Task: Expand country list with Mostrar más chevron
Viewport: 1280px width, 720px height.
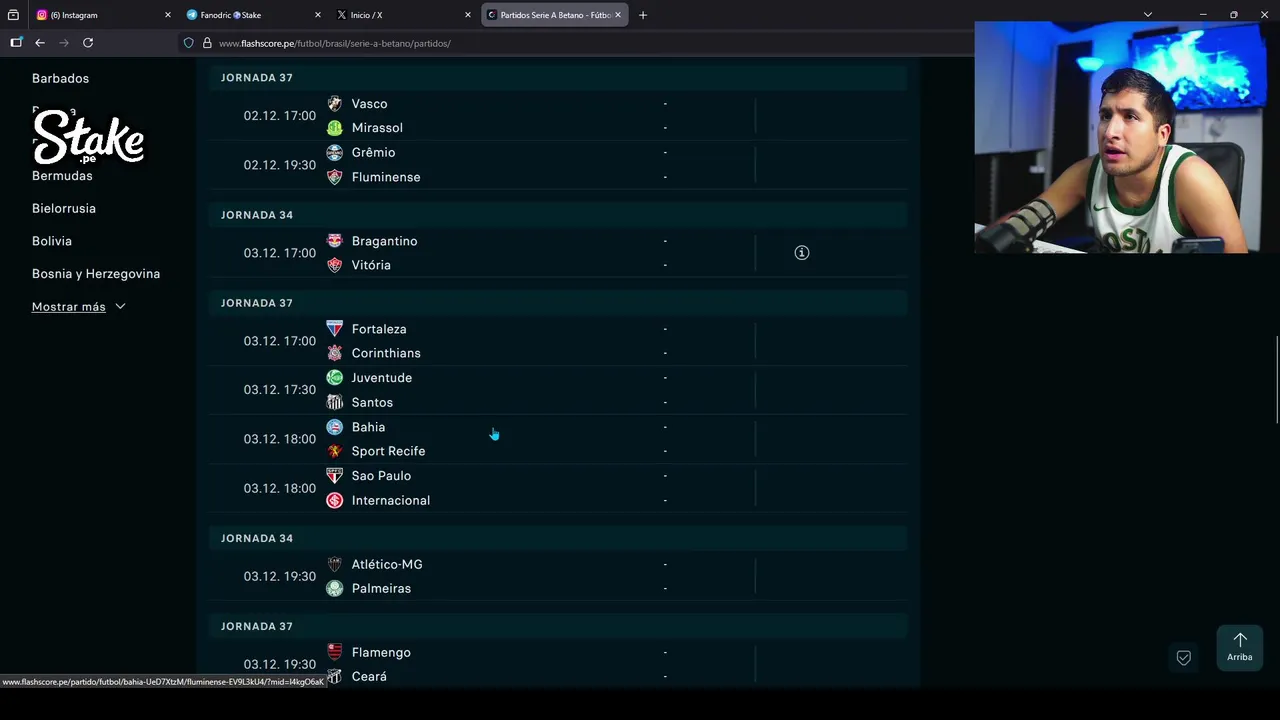Action: 120,307
